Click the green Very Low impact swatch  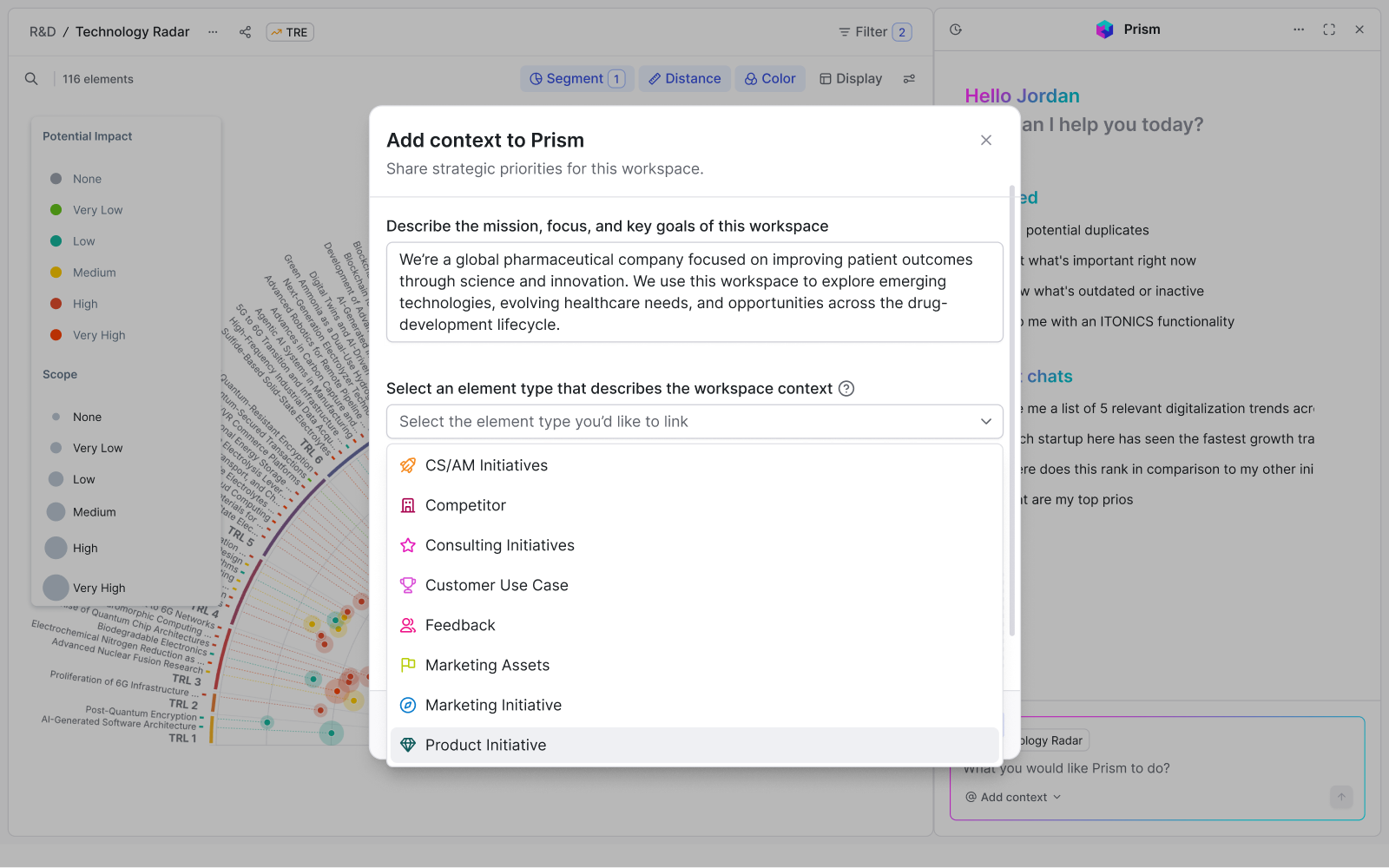point(56,210)
